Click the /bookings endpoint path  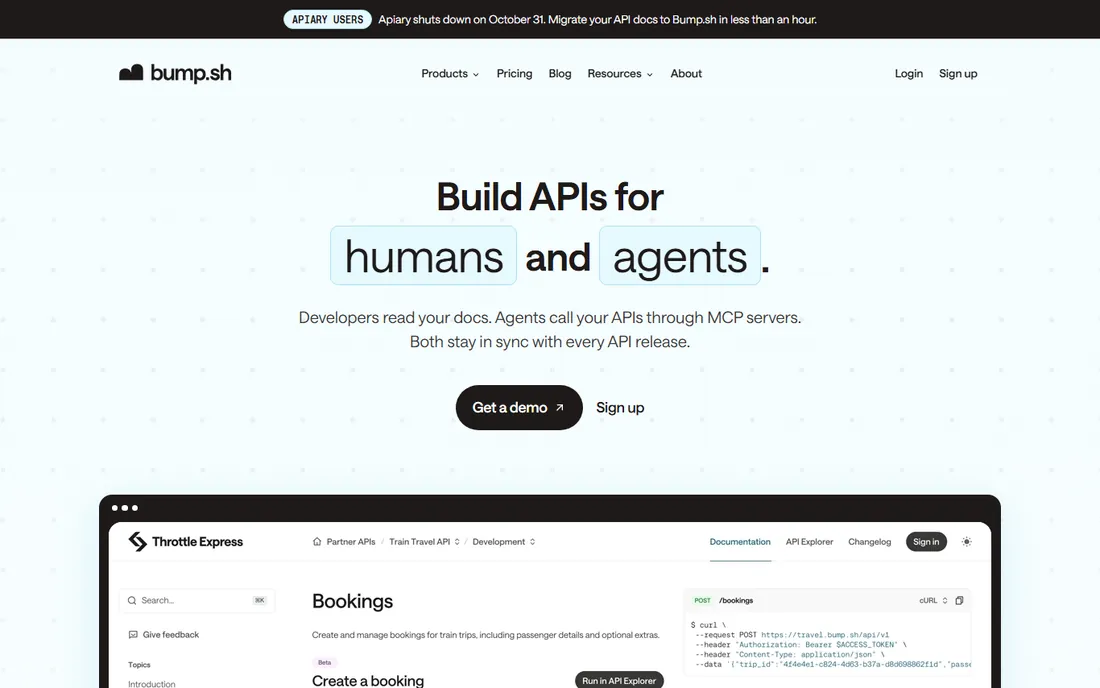736,600
